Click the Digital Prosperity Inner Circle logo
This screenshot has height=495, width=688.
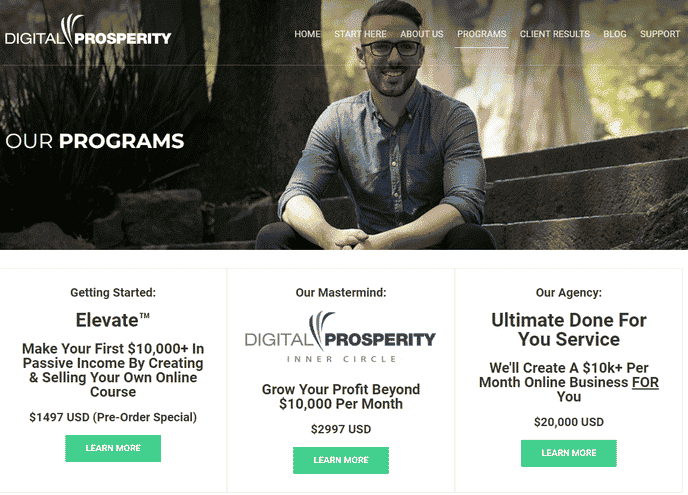pyautogui.click(x=340, y=337)
